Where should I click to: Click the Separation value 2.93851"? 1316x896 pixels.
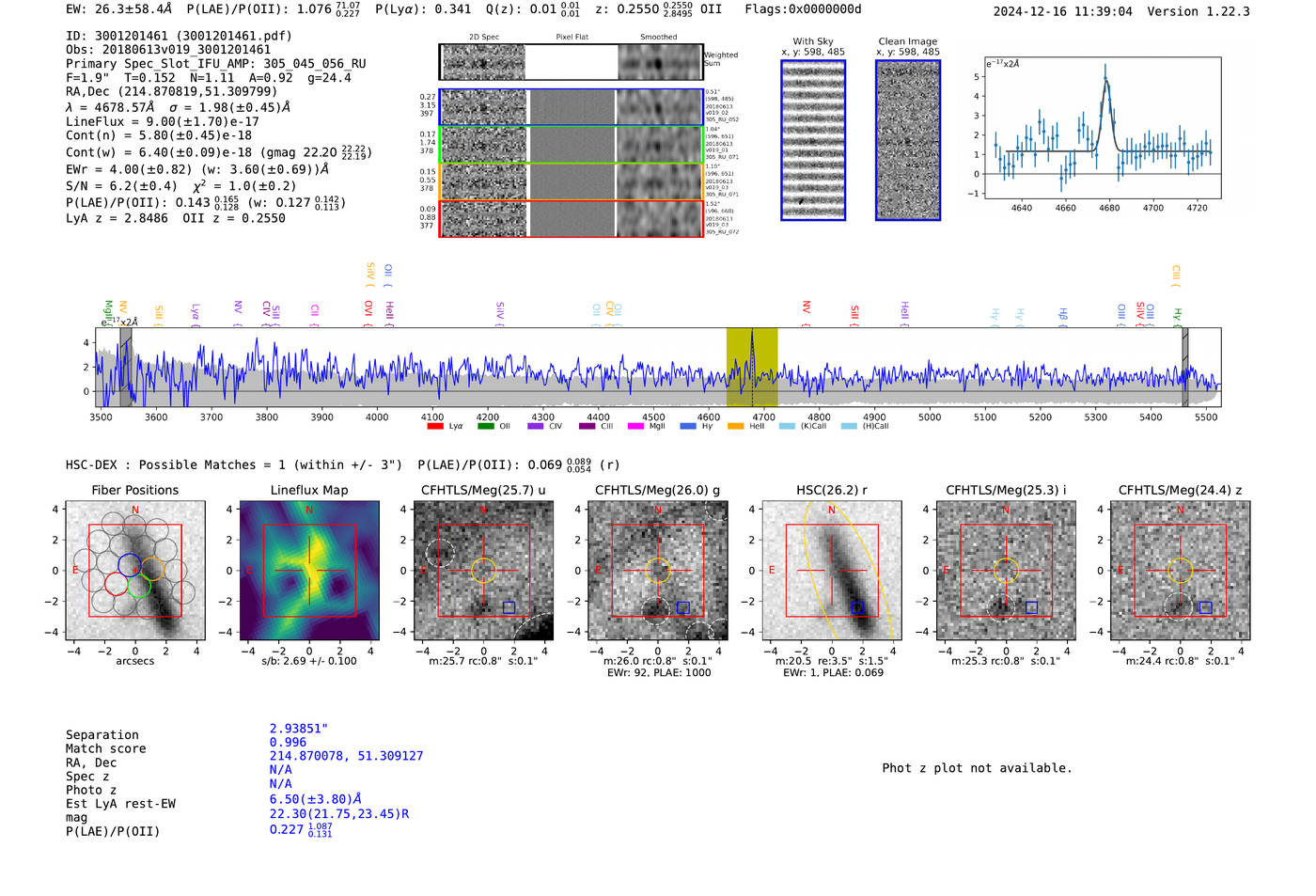pos(299,729)
